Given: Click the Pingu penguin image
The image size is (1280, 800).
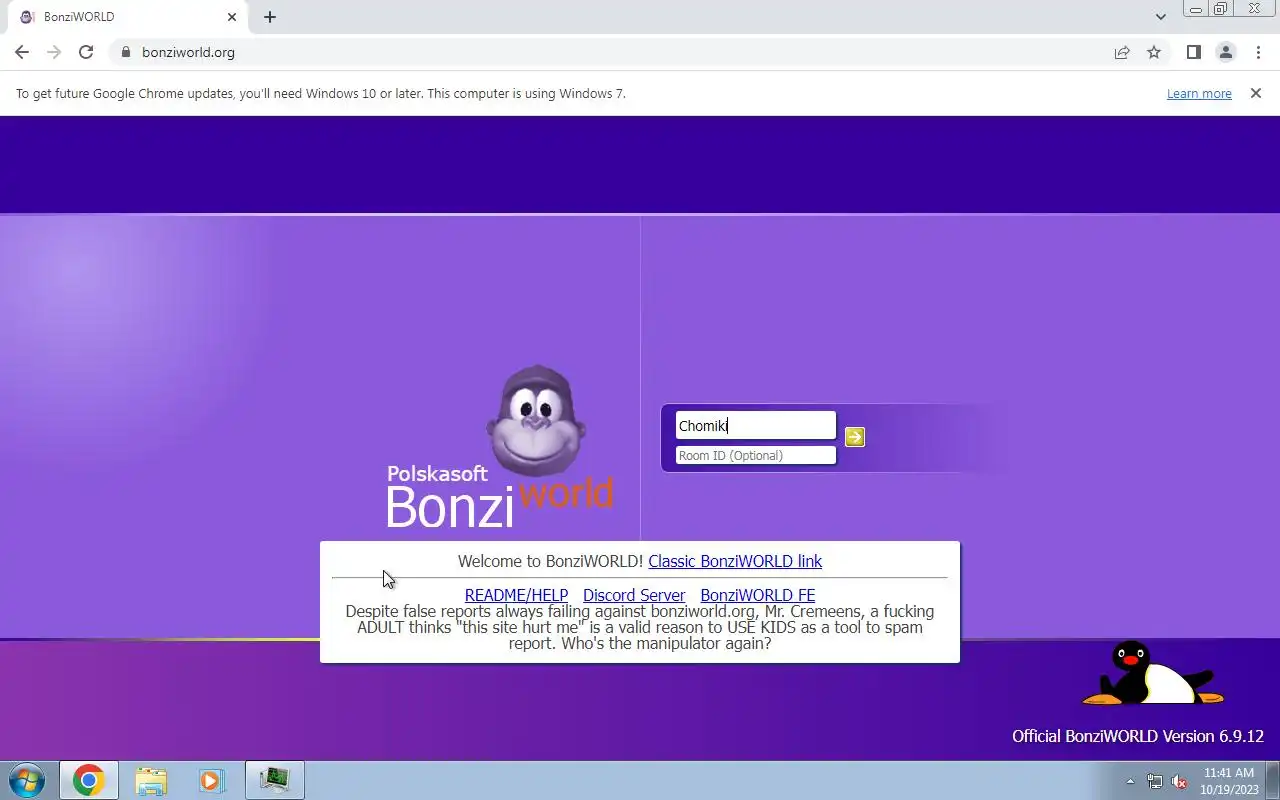Looking at the screenshot, I should click(1152, 673).
